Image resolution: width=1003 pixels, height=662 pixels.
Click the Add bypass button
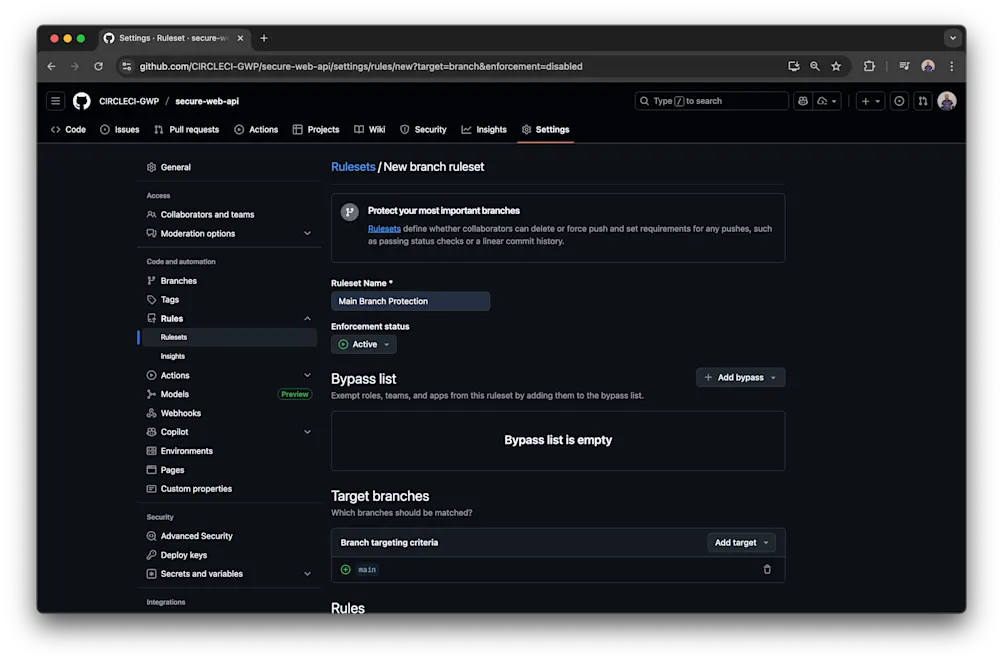(x=740, y=377)
